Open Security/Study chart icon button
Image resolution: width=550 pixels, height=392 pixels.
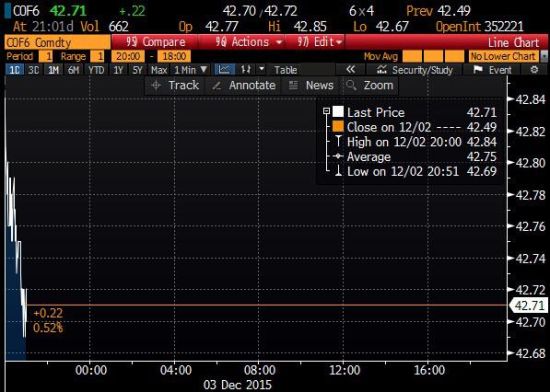coord(415,70)
